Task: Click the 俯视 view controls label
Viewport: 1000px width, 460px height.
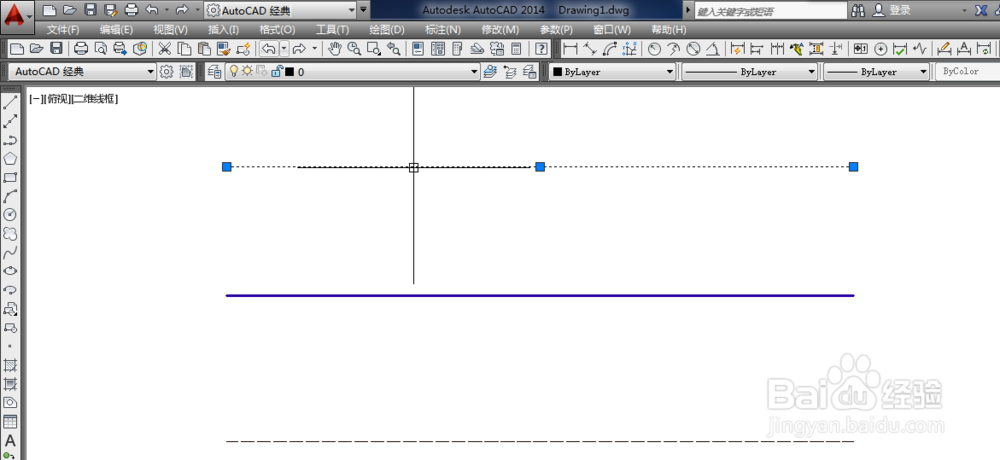Action: [x=56, y=99]
